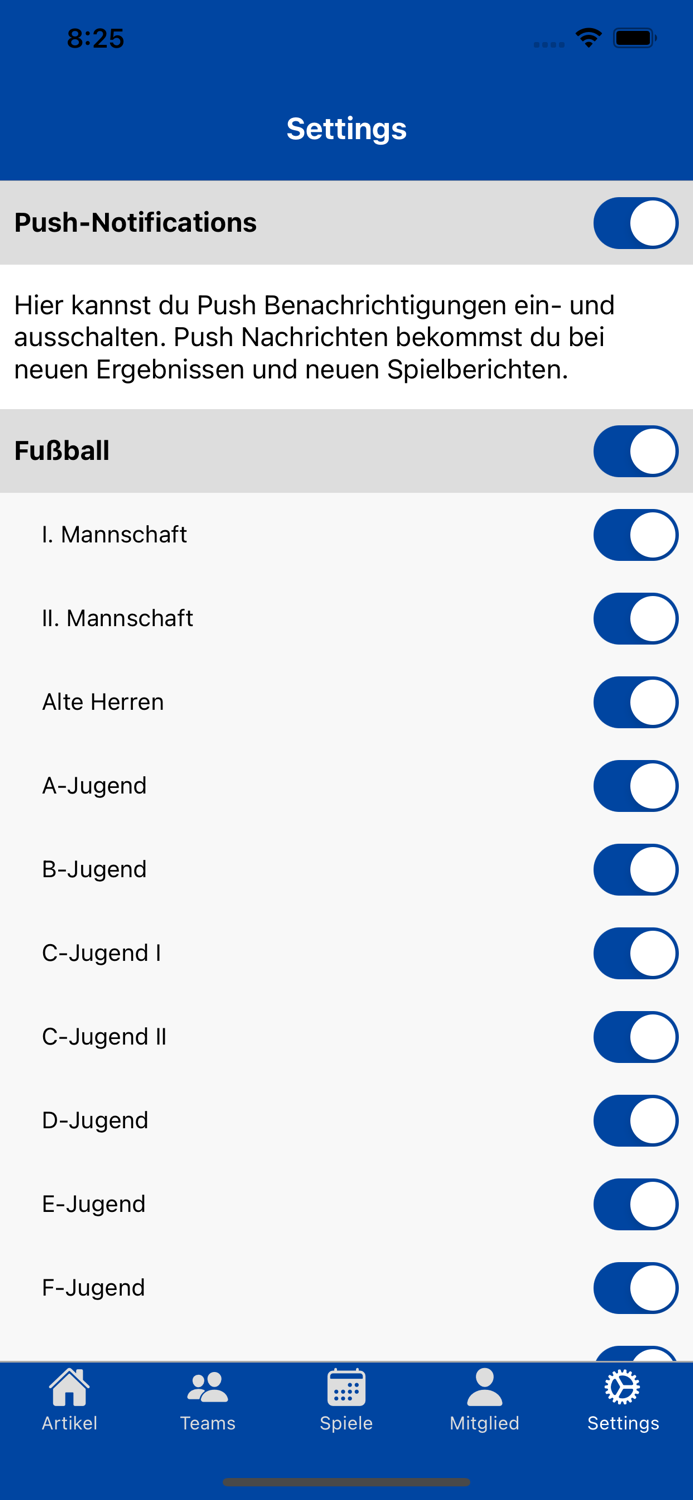This screenshot has height=1500, width=693.
Task: Tap the status bar clock
Action: pyautogui.click(x=95, y=38)
